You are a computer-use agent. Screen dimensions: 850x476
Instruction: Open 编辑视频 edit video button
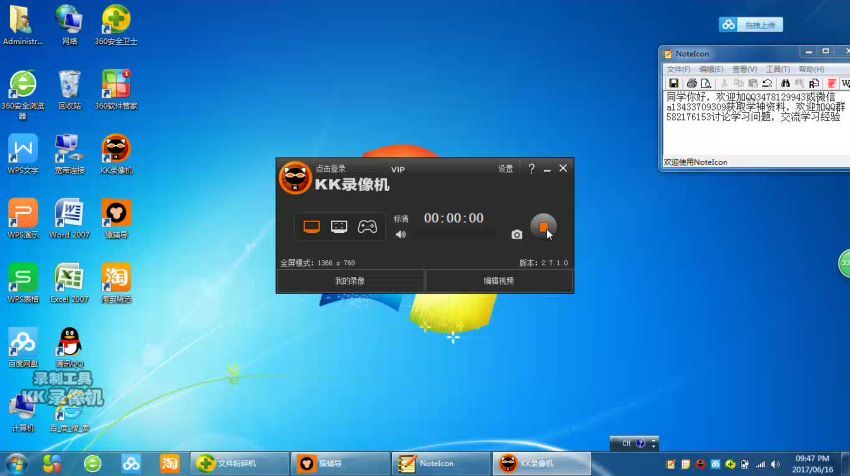499,281
